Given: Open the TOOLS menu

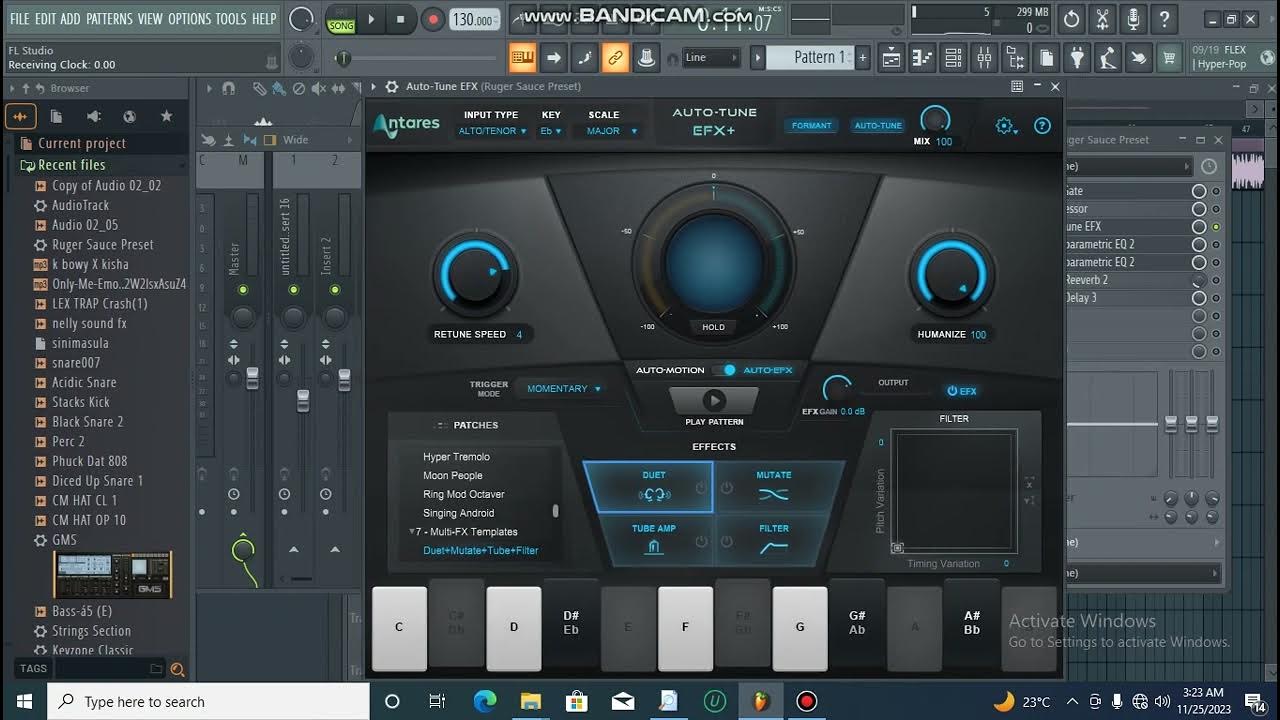Looking at the screenshot, I should (231, 19).
